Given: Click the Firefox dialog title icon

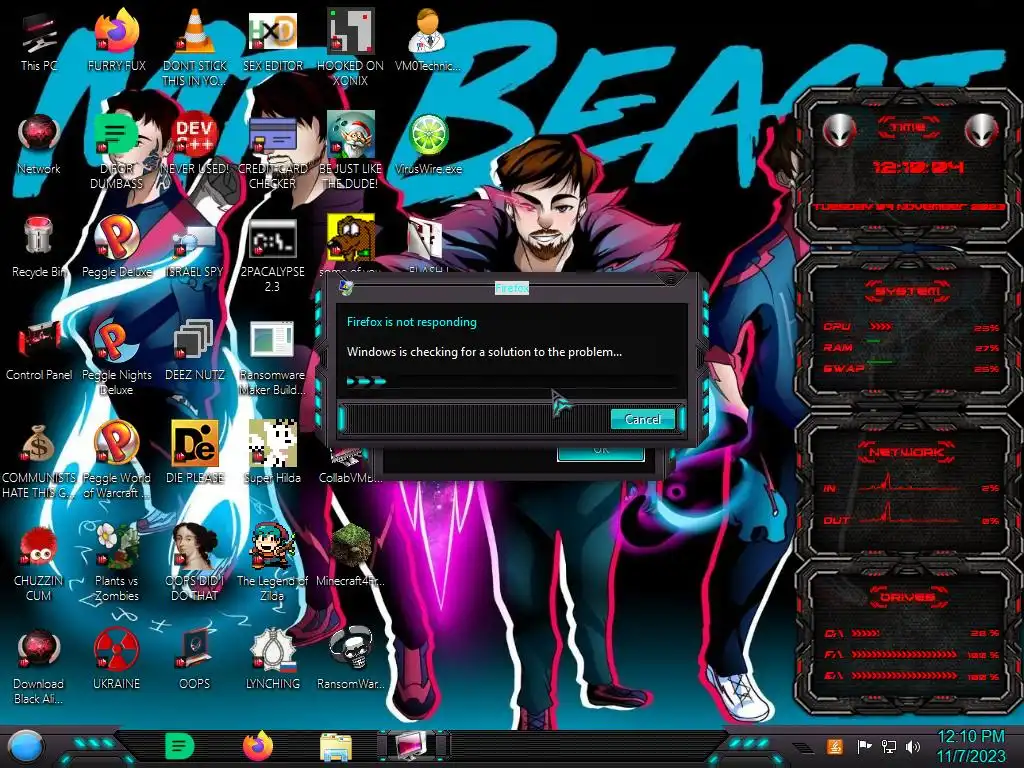Looking at the screenshot, I should coord(346,287).
